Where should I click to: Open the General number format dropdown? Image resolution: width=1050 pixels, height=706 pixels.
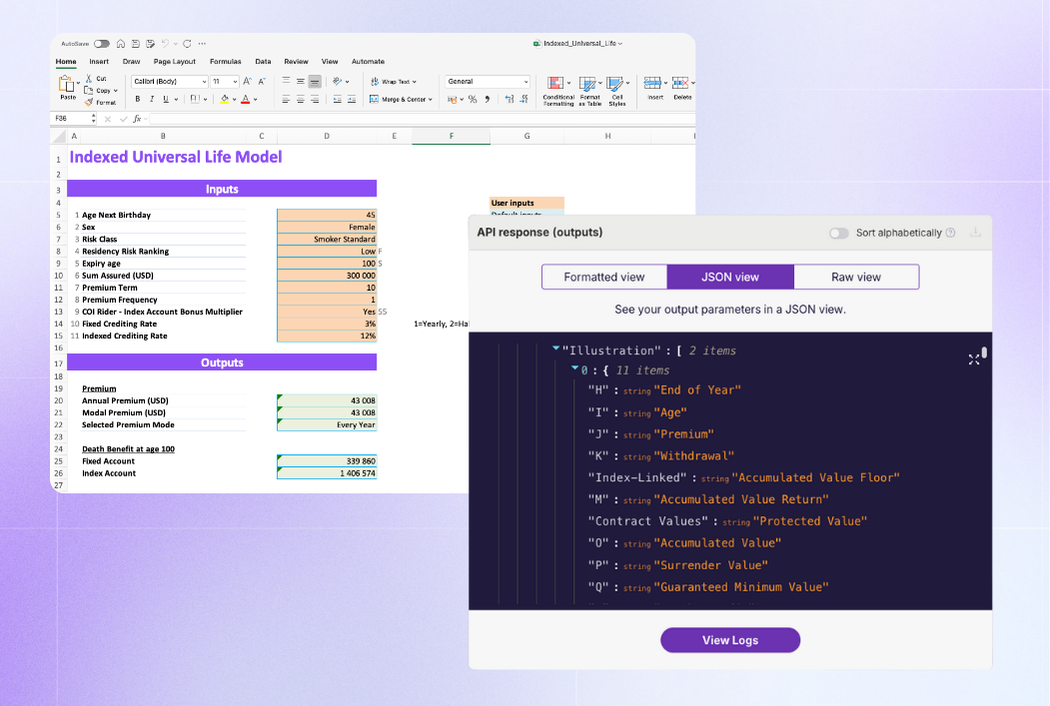(487, 82)
